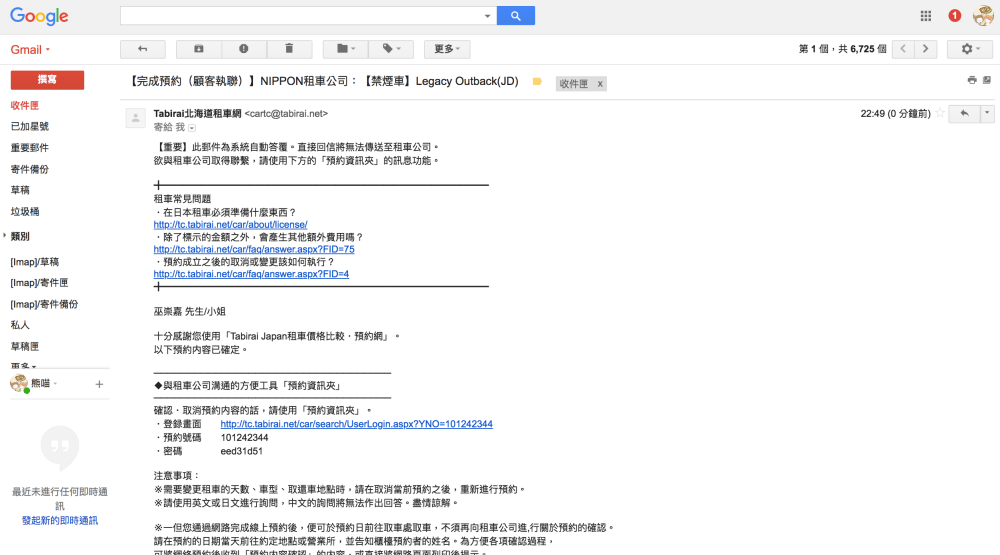Go to the older conversation arrow
Viewport: 1000px width, 555px height.
pos(925,49)
